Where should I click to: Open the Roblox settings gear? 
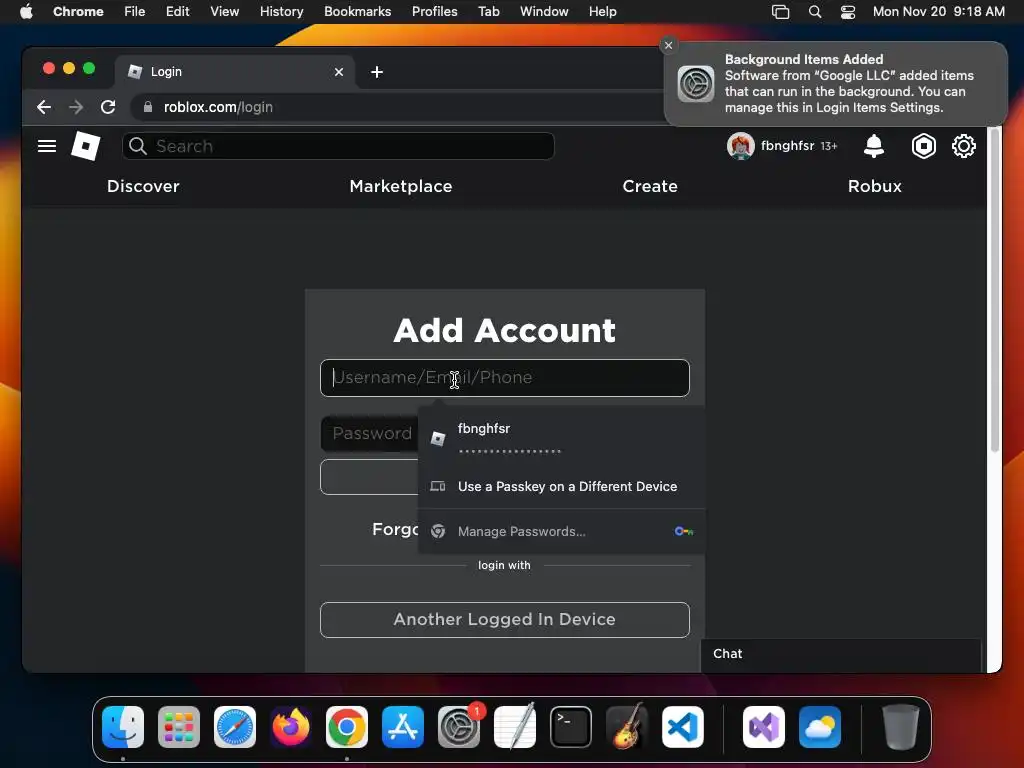tap(963, 146)
